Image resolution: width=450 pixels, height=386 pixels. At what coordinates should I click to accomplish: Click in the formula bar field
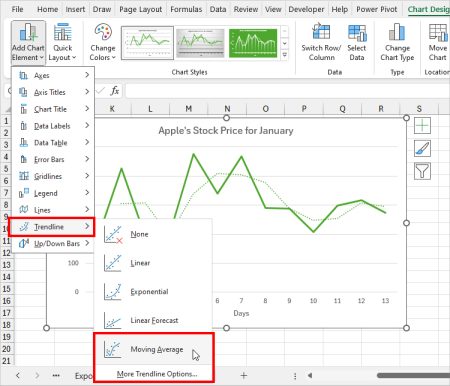pos(287,91)
